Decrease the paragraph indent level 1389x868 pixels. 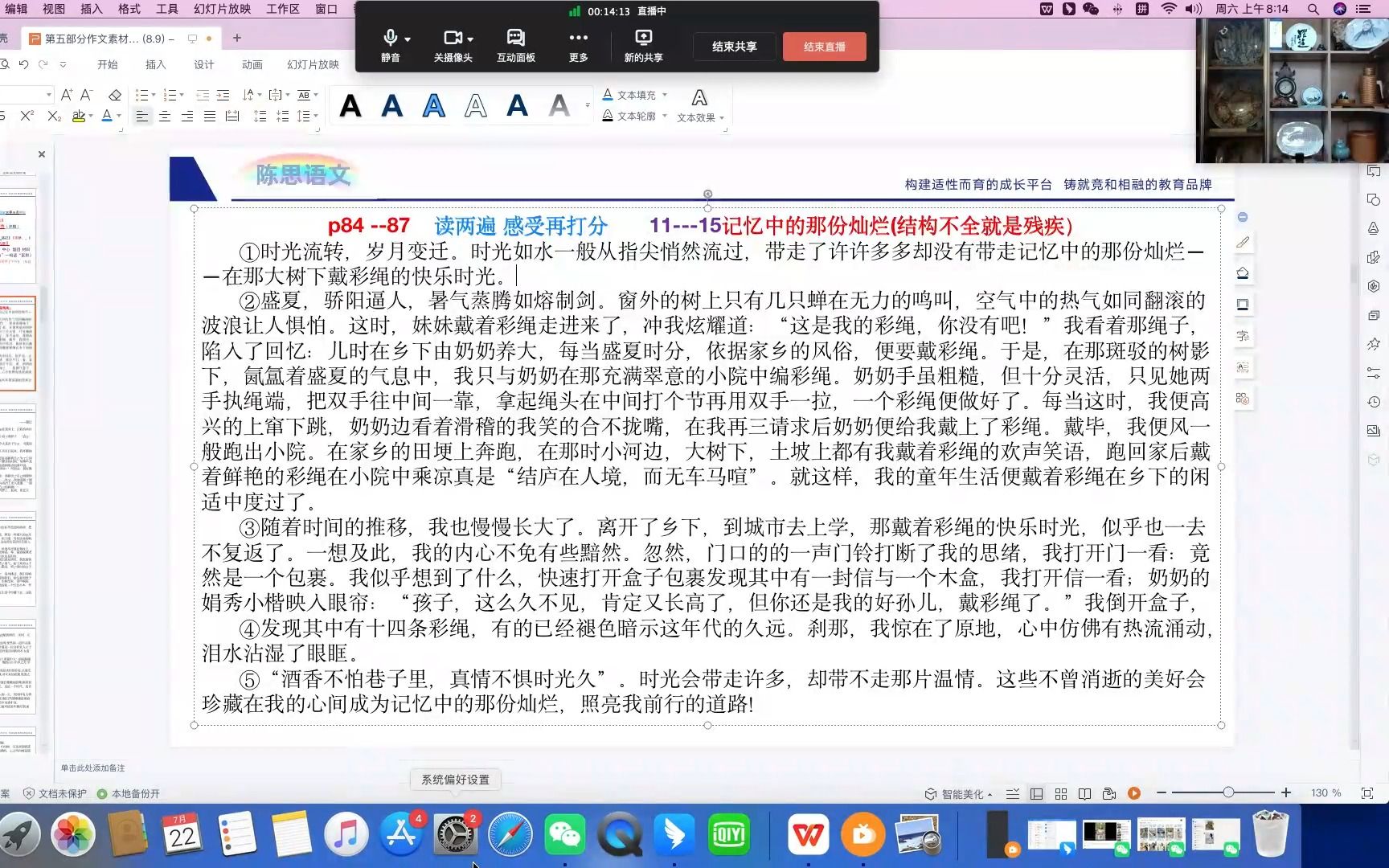pos(203,95)
